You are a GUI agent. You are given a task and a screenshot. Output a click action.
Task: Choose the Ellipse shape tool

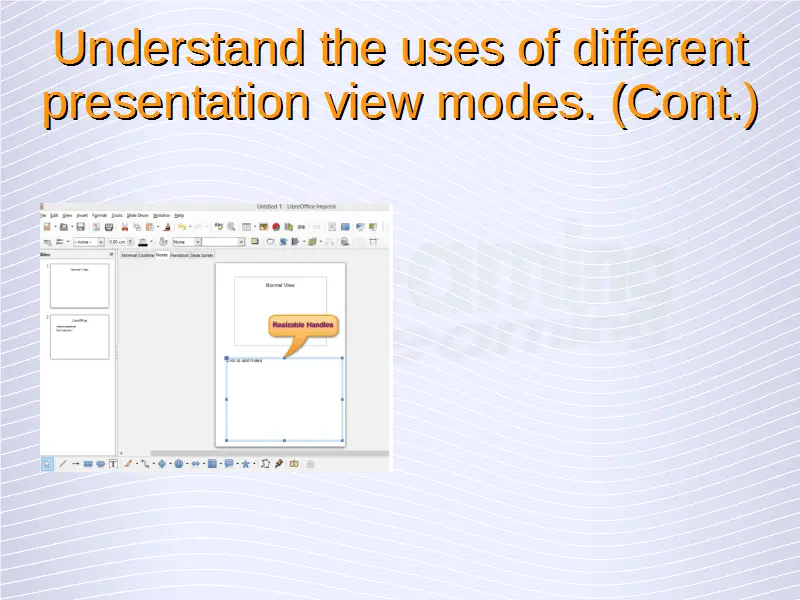pyautogui.click(x=100, y=464)
